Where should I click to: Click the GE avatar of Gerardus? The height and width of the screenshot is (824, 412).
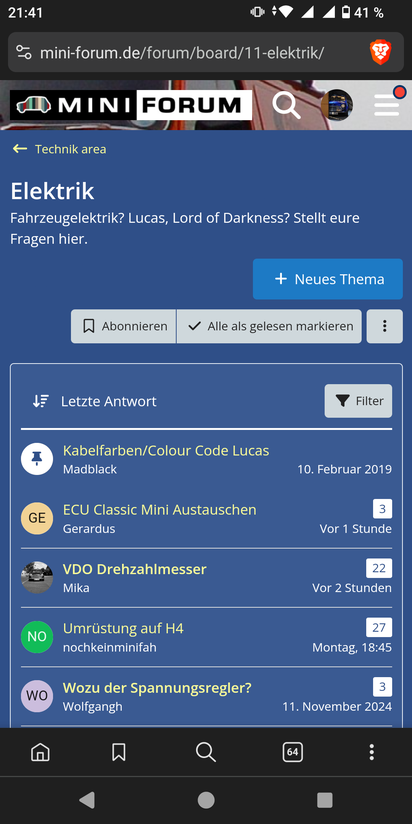point(37,518)
